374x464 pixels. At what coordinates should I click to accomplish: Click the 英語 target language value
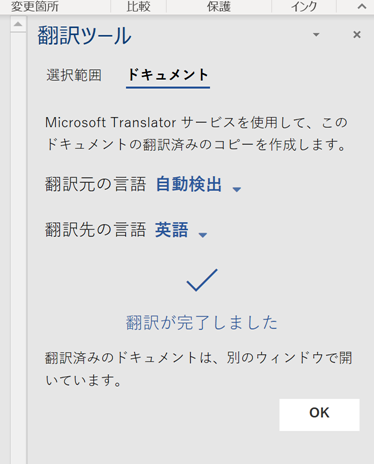point(172,230)
